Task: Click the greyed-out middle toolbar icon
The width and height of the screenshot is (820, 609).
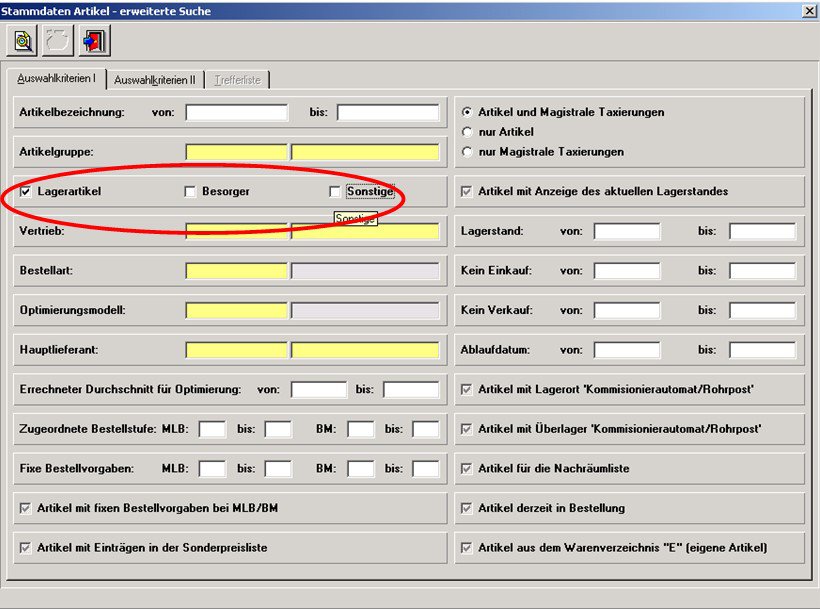Action: click(x=58, y=41)
